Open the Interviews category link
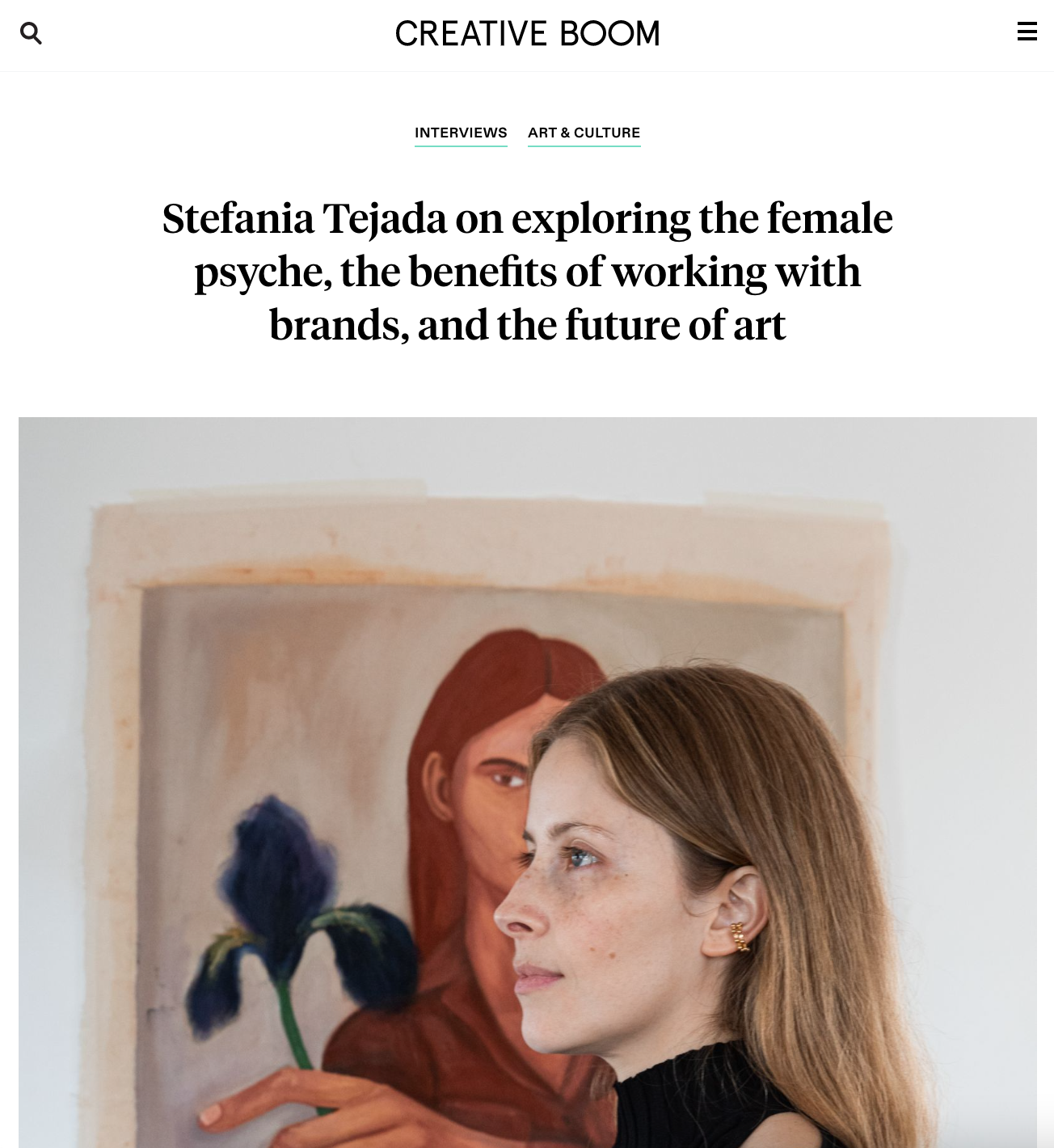 (x=461, y=133)
